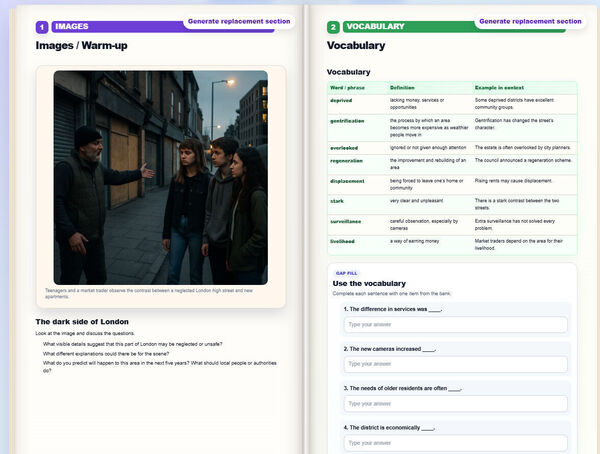
Task: Click the 'Definition' column header
Action: tap(402, 88)
